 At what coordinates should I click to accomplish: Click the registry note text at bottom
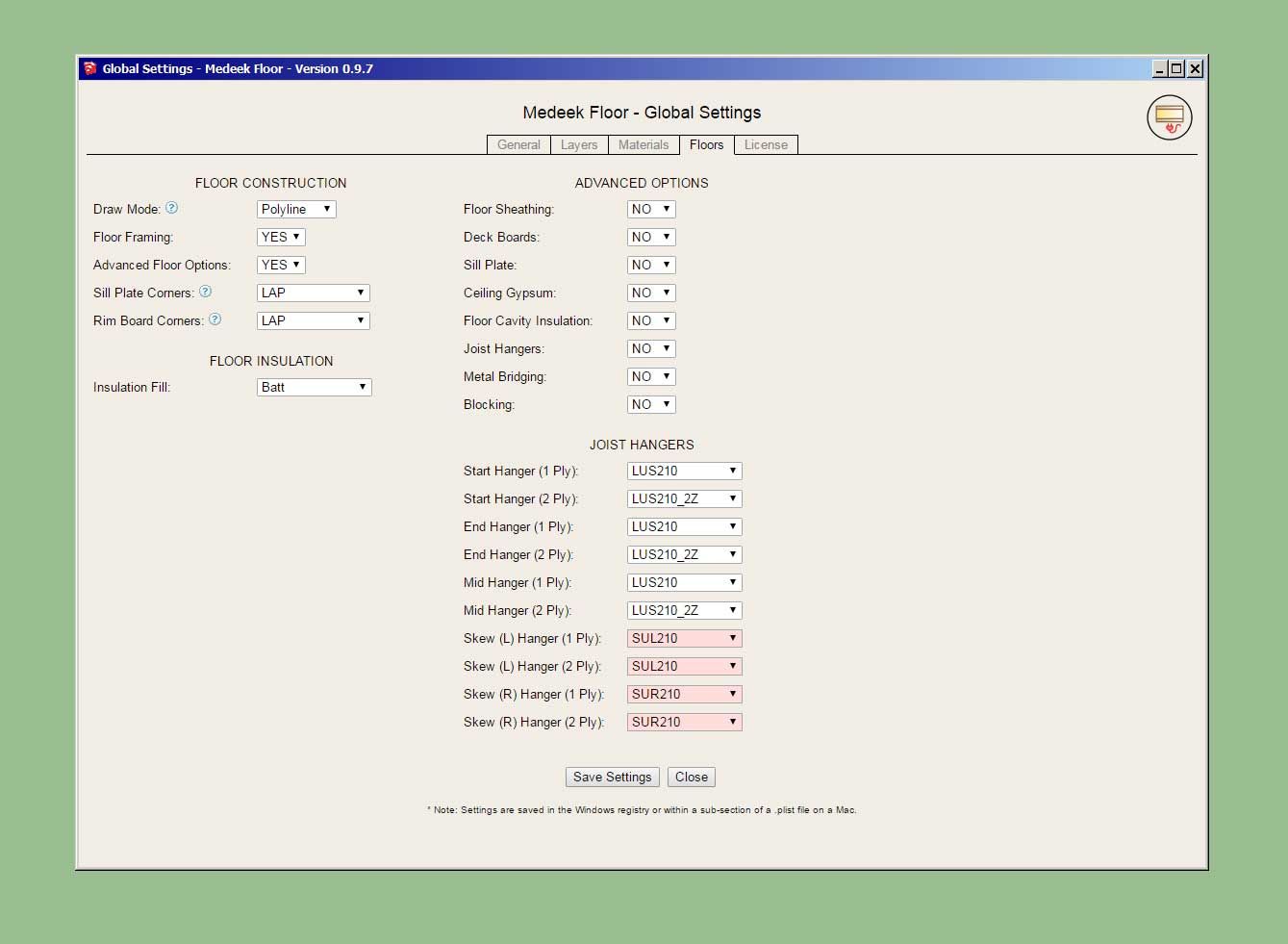pos(642,810)
